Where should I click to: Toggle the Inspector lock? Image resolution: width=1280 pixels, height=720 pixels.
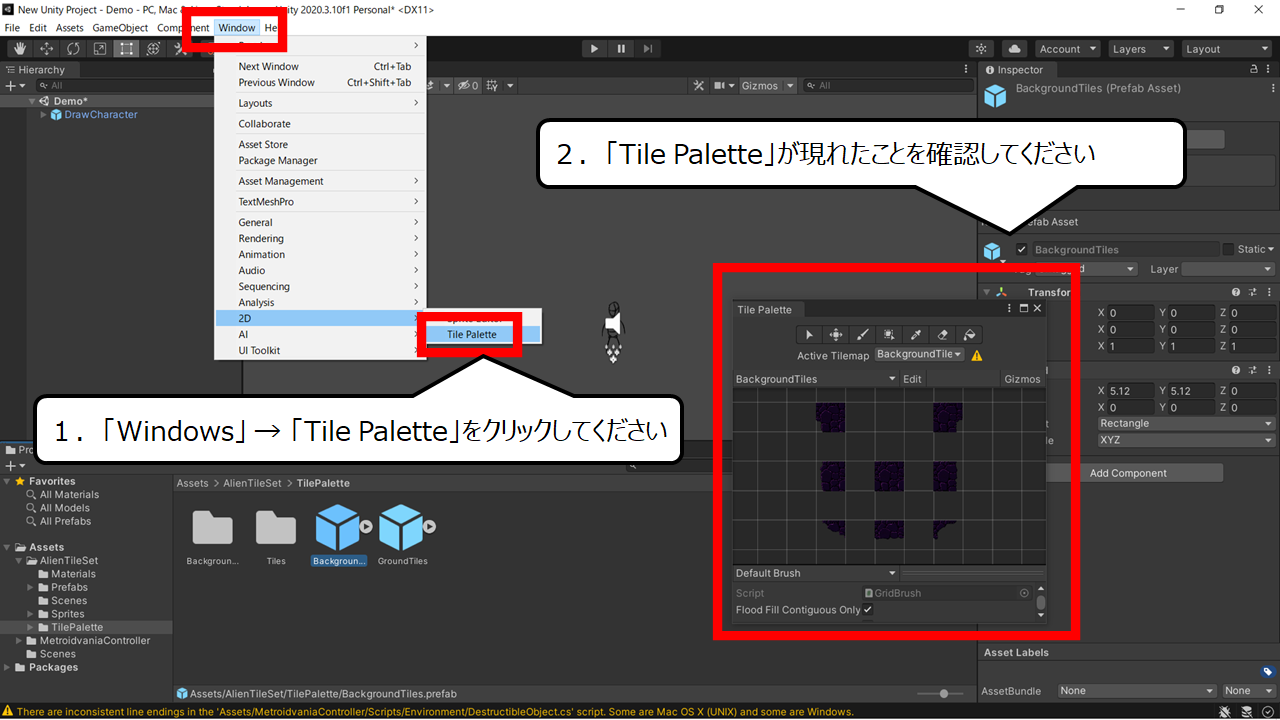1254,70
